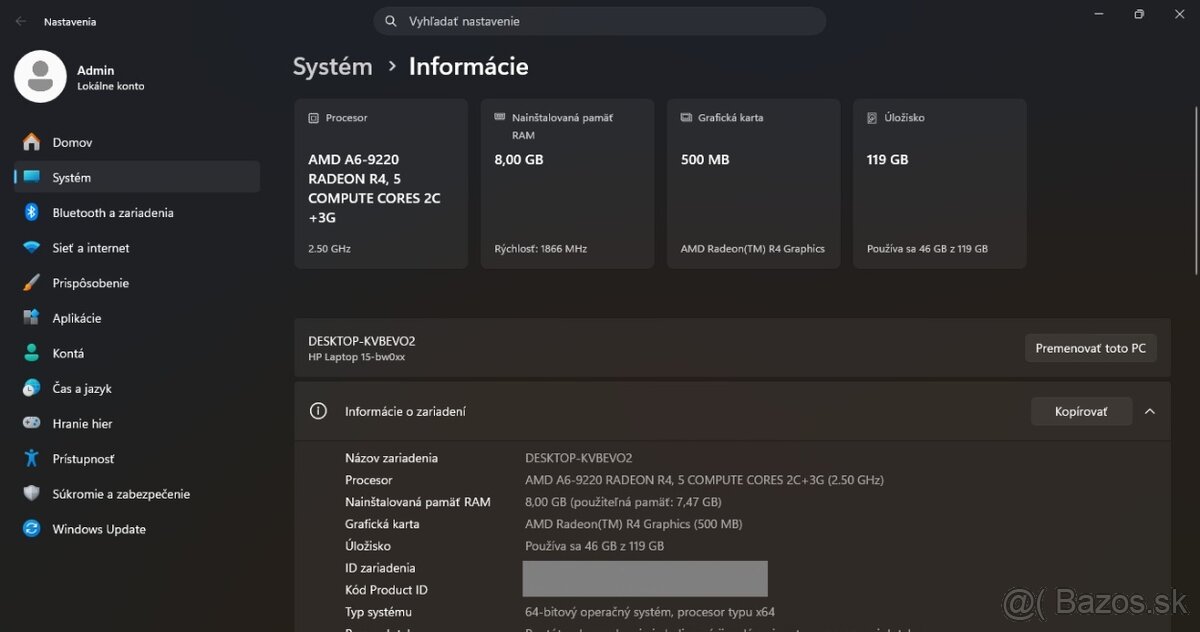Go to Domov in the sidebar
This screenshot has width=1200, height=632.
coord(137,142)
